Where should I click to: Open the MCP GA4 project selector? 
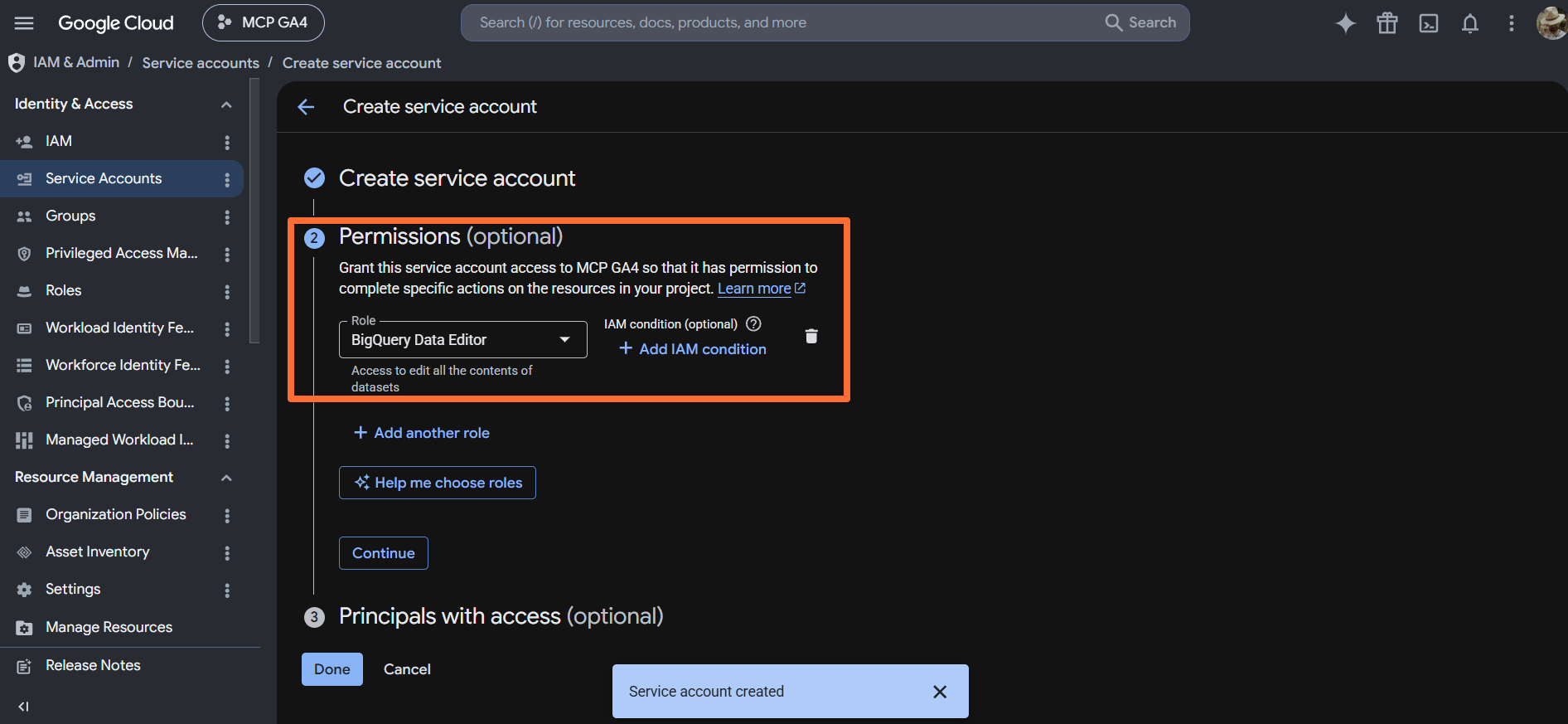pos(264,22)
